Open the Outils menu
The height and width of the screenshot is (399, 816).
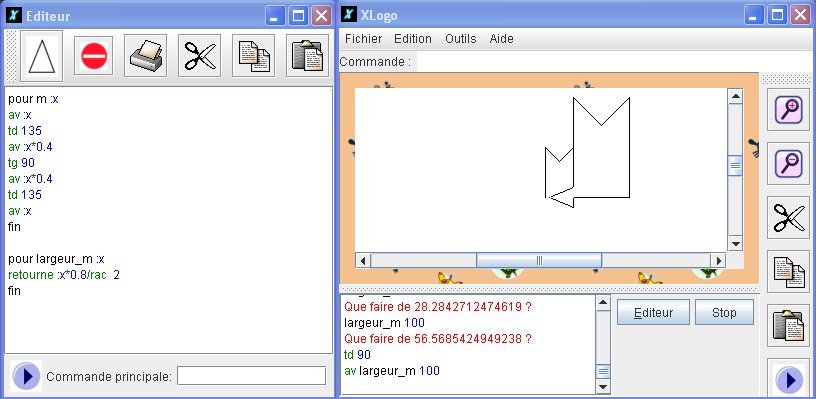click(461, 39)
